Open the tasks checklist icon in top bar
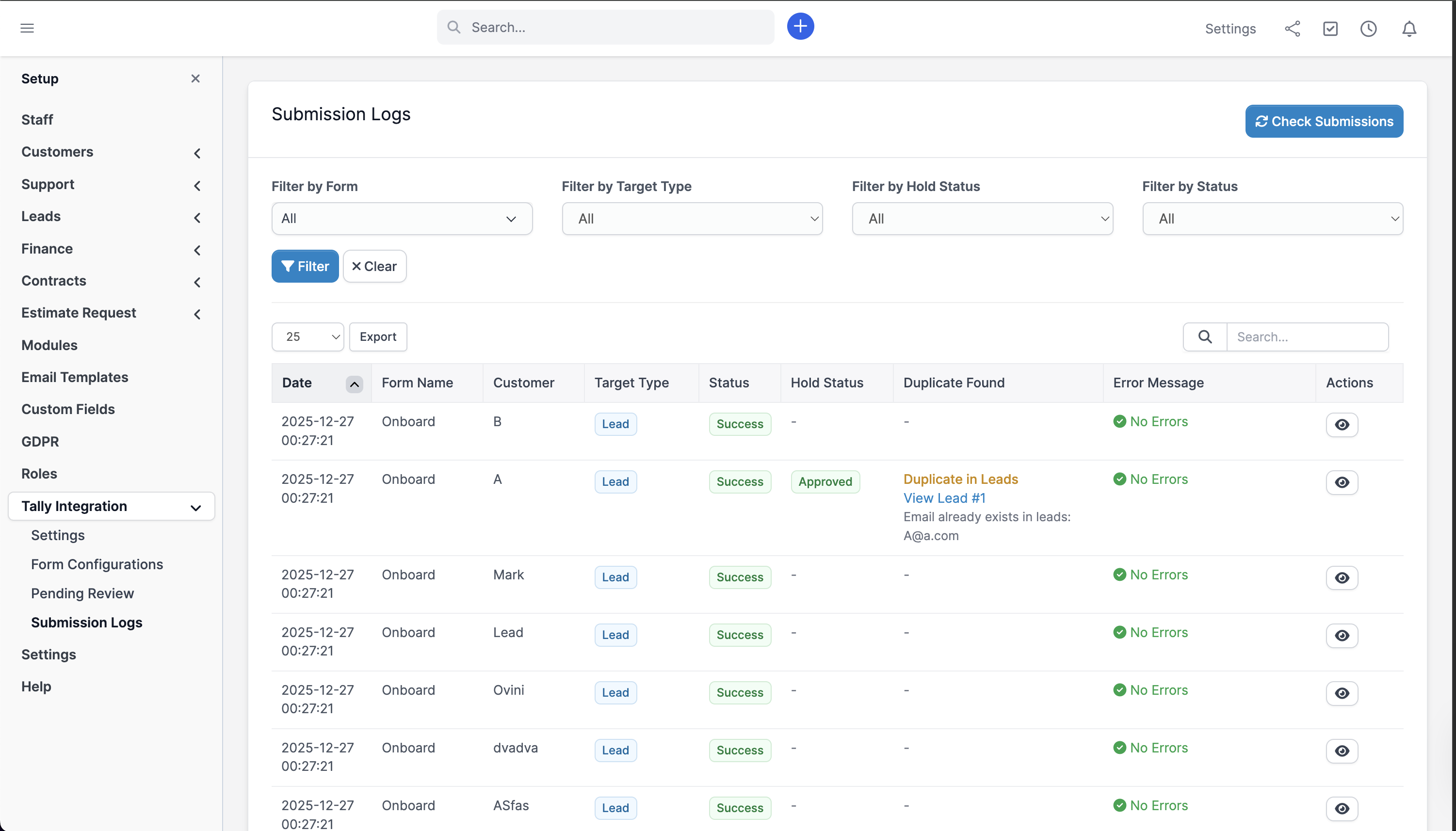 pos(1330,28)
